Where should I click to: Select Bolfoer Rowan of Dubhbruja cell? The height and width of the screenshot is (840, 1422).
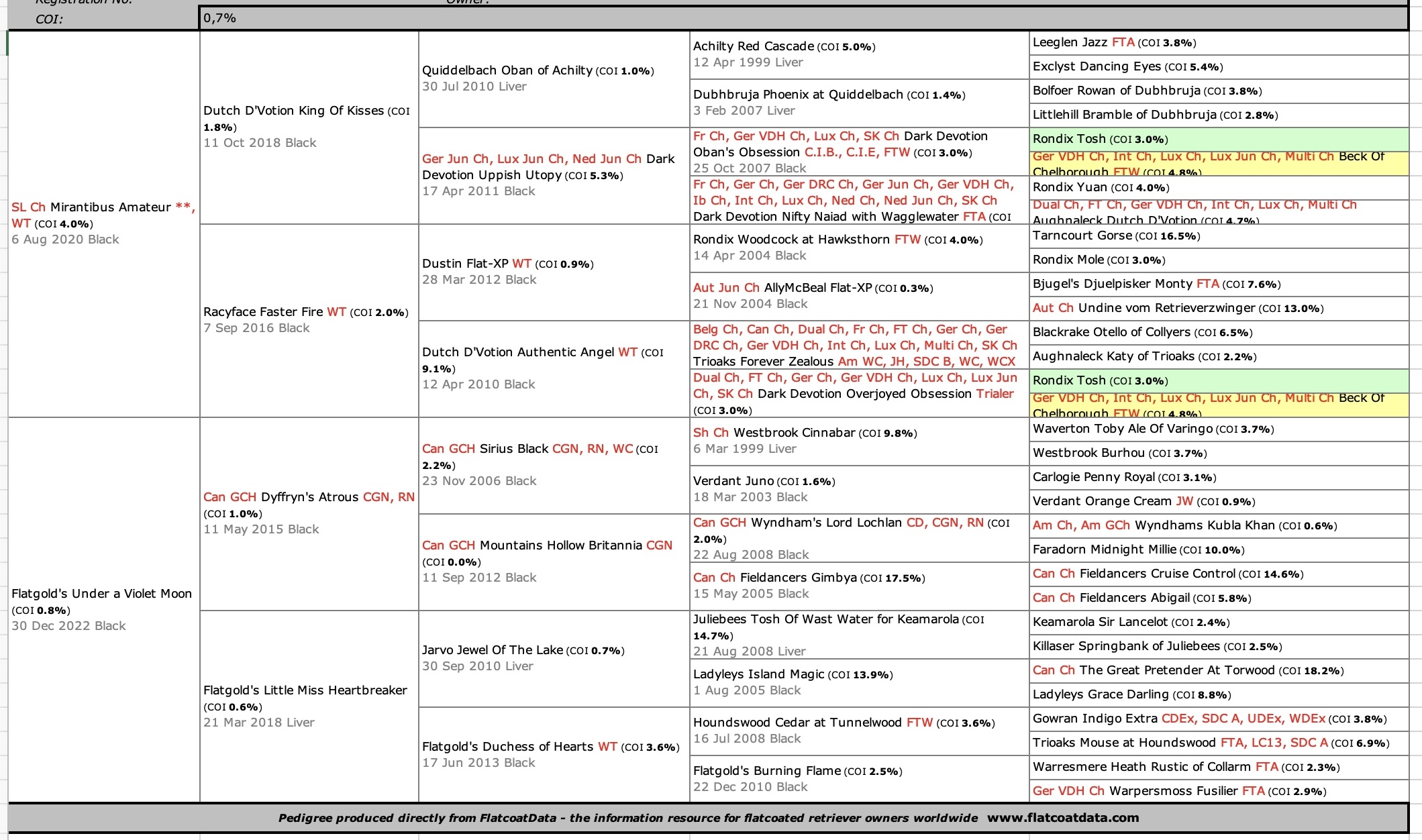pos(1219,91)
